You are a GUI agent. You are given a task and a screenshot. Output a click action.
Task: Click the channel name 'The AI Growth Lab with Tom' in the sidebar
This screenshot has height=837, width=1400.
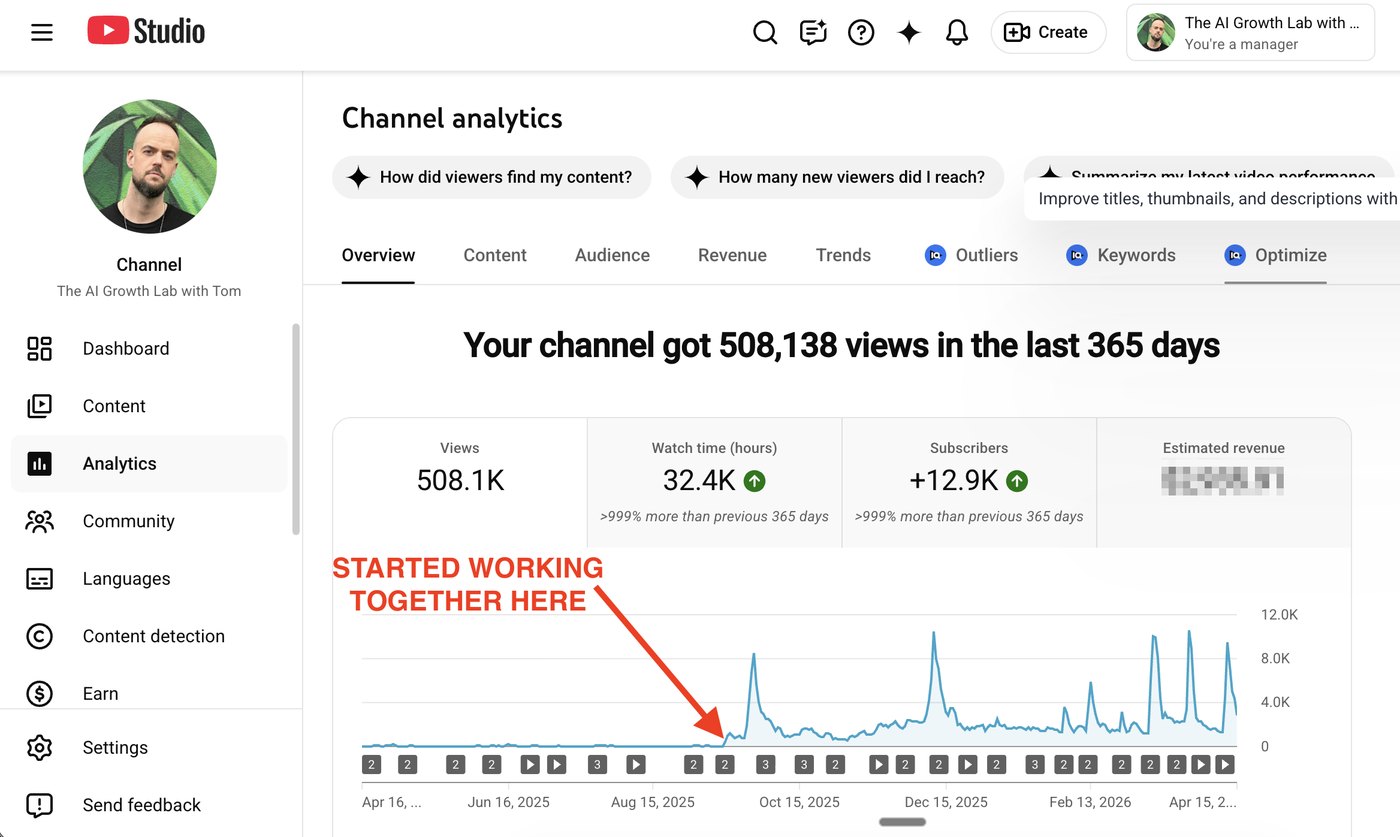coord(149,291)
